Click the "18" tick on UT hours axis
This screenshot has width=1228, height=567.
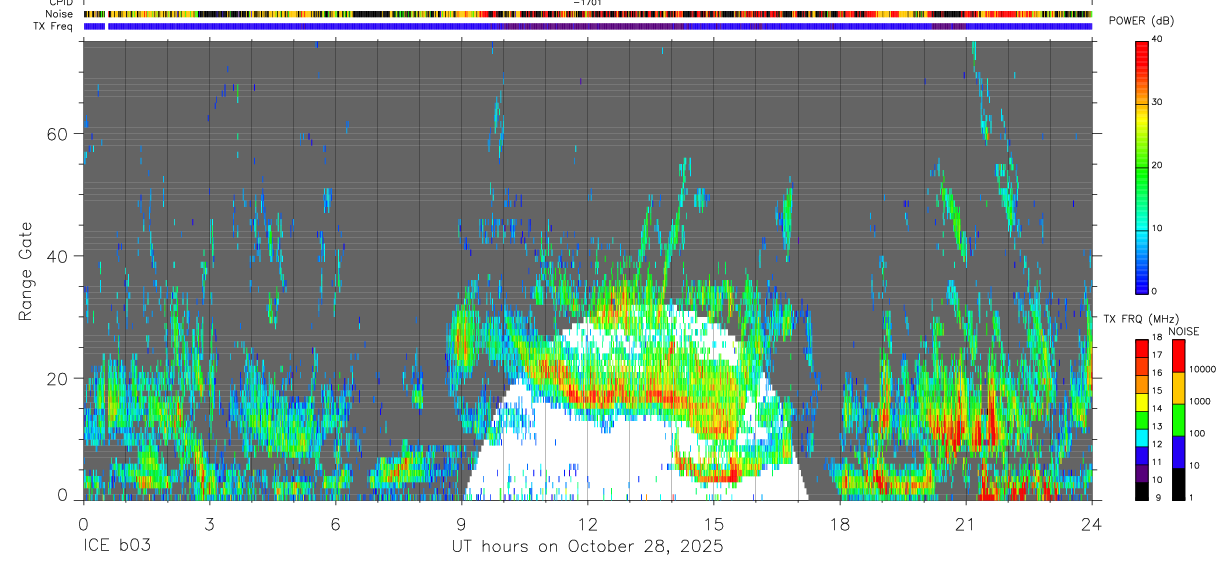840,523
